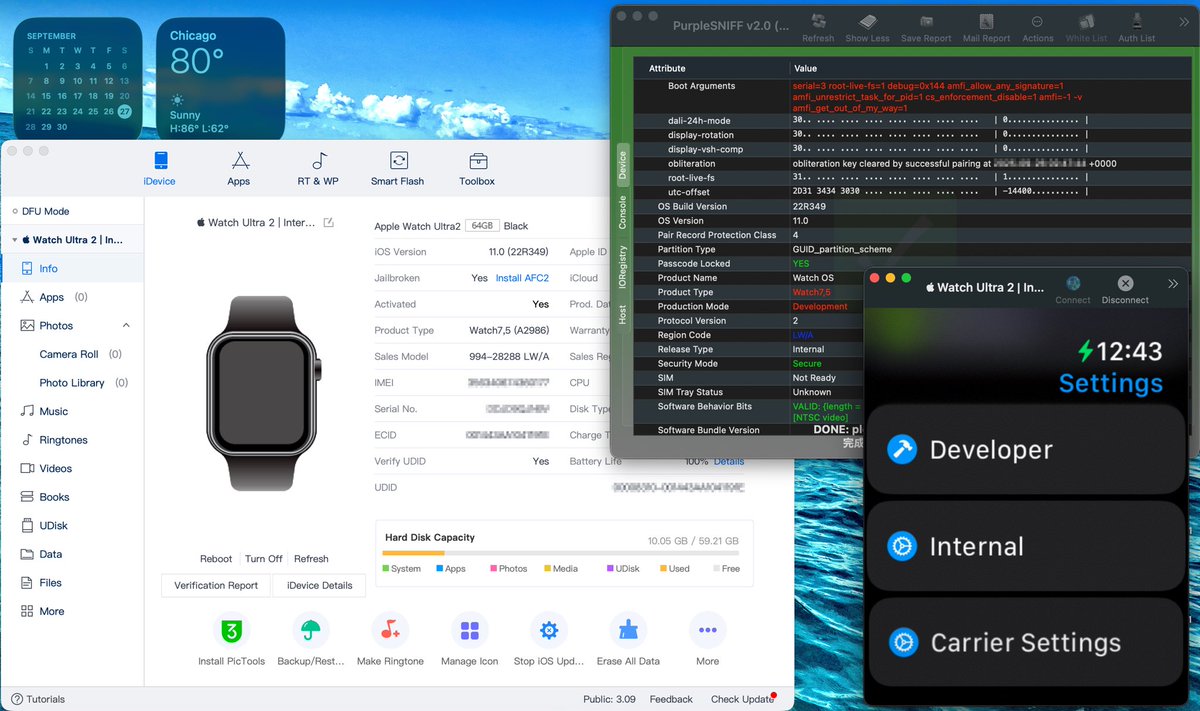Image resolution: width=1200 pixels, height=711 pixels.
Task: Collapse the Watch Ultra 2 device tree
Action: tap(15, 240)
